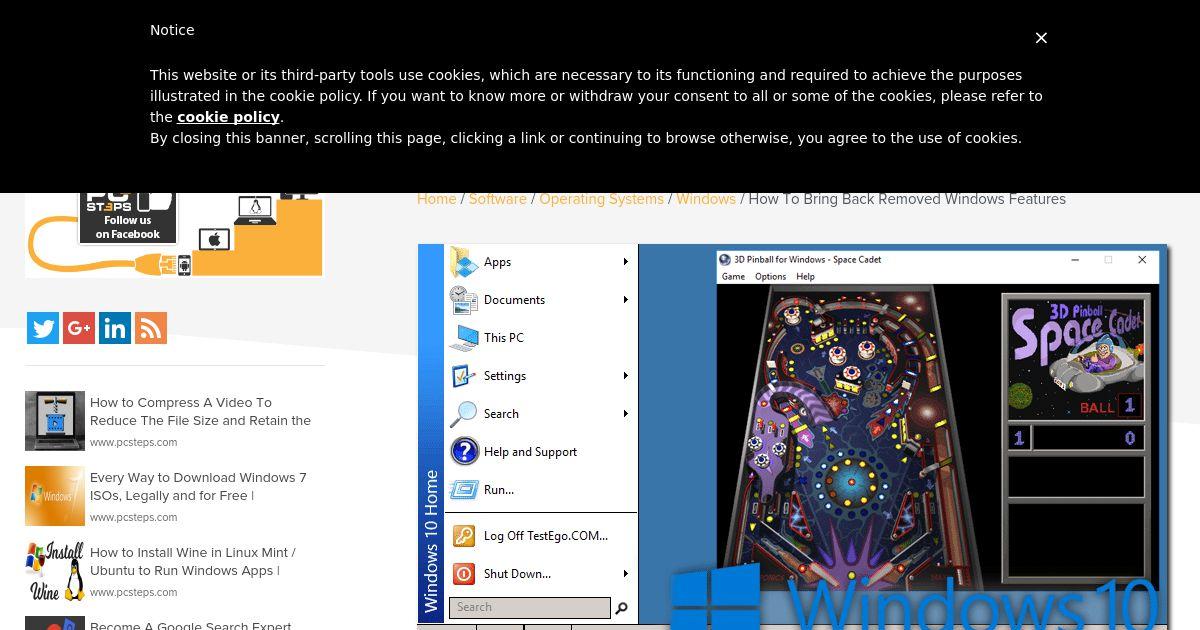Screen dimensions: 1200x630
Task: Expand the Documents submenu arrow
Action: [626, 300]
